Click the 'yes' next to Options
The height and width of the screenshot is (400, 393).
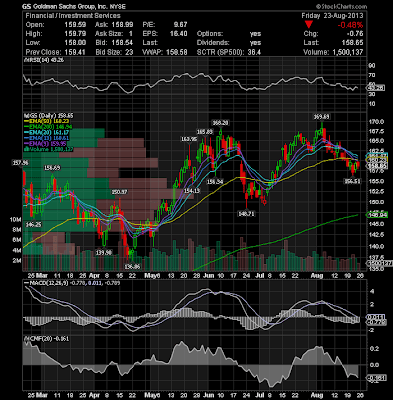coord(255,34)
